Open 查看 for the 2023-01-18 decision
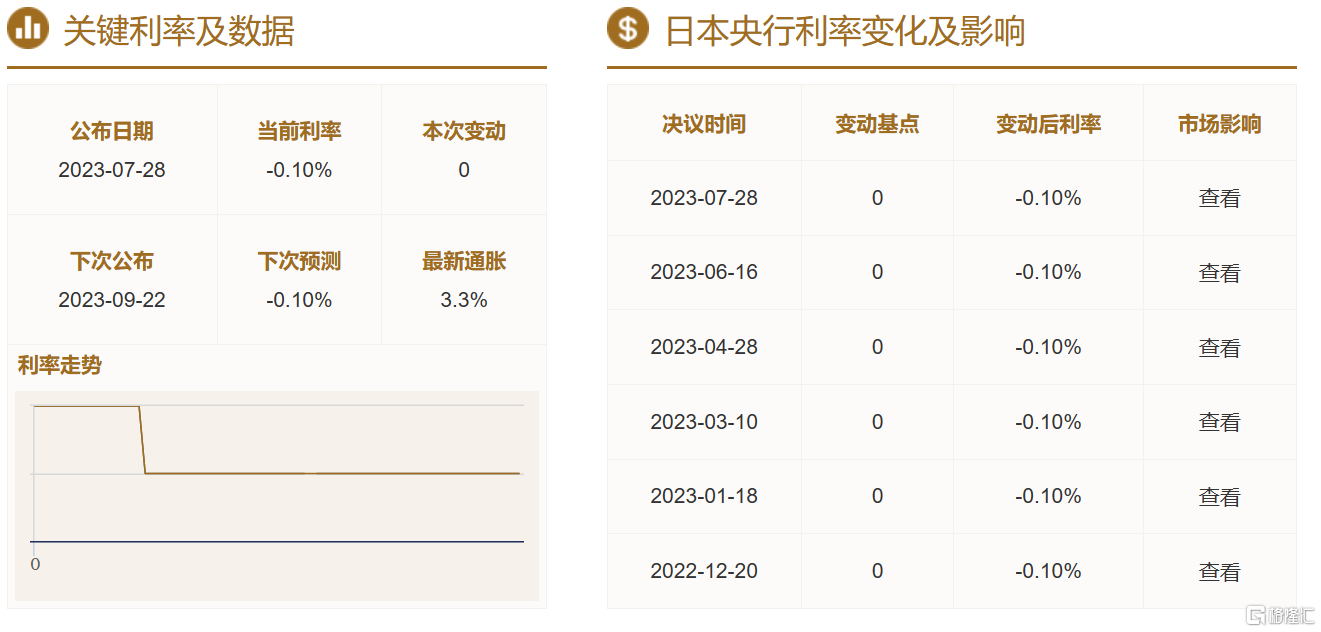The width and height of the screenshot is (1321, 632). pos(1219,497)
